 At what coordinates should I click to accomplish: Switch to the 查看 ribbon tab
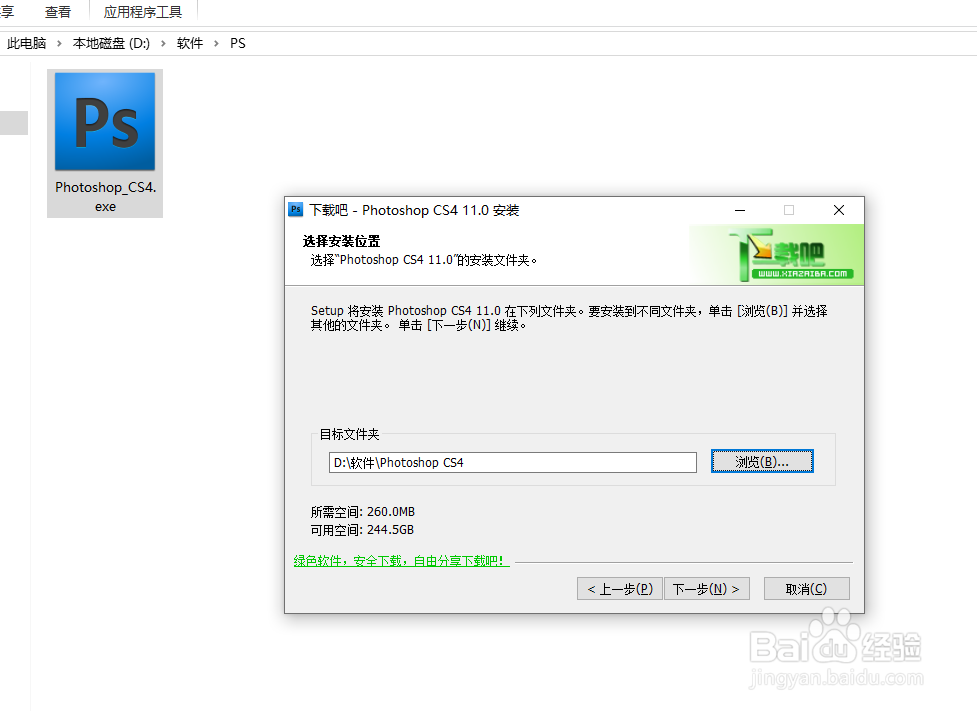click(57, 12)
